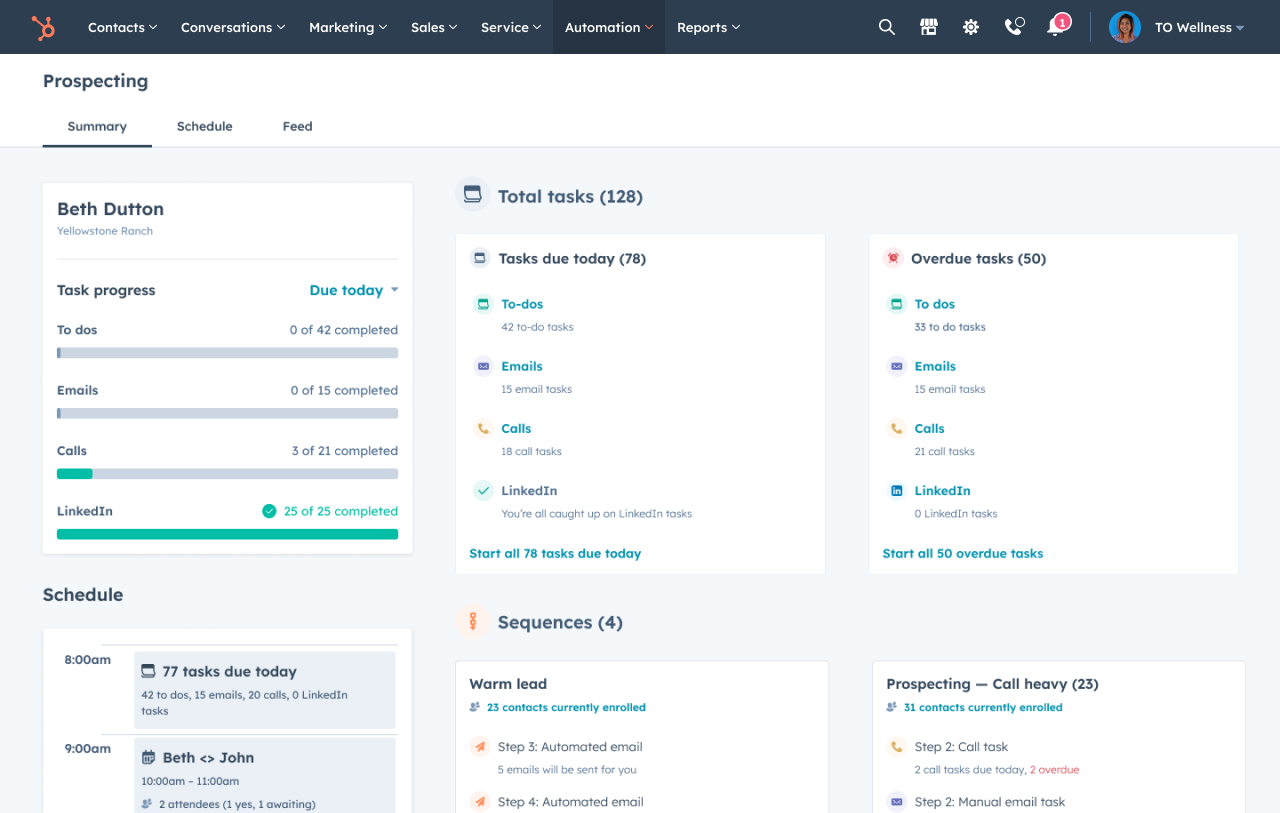This screenshot has height=813, width=1280.
Task: Click the Overdue tasks alarm icon
Action: pyautogui.click(x=892, y=257)
